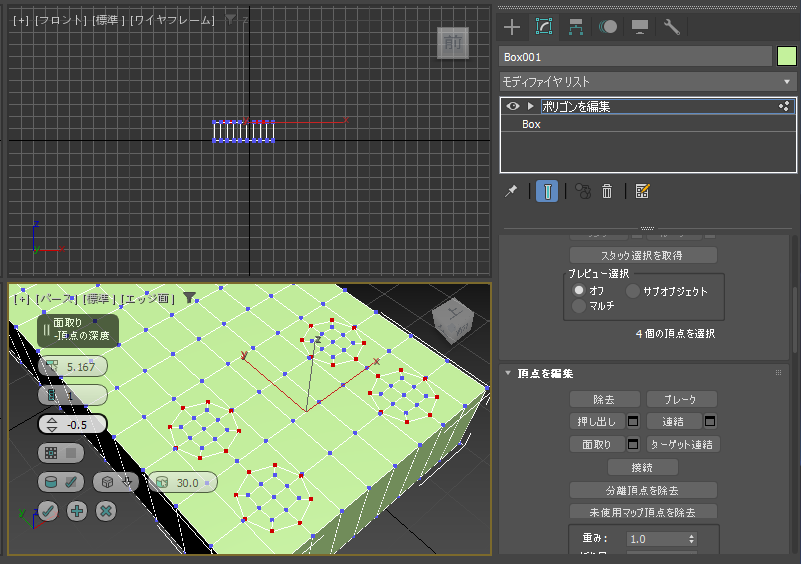This screenshot has height=564, width=801.
Task: Select the サブオブジェクト preview selection radio
Action: [x=632, y=291]
